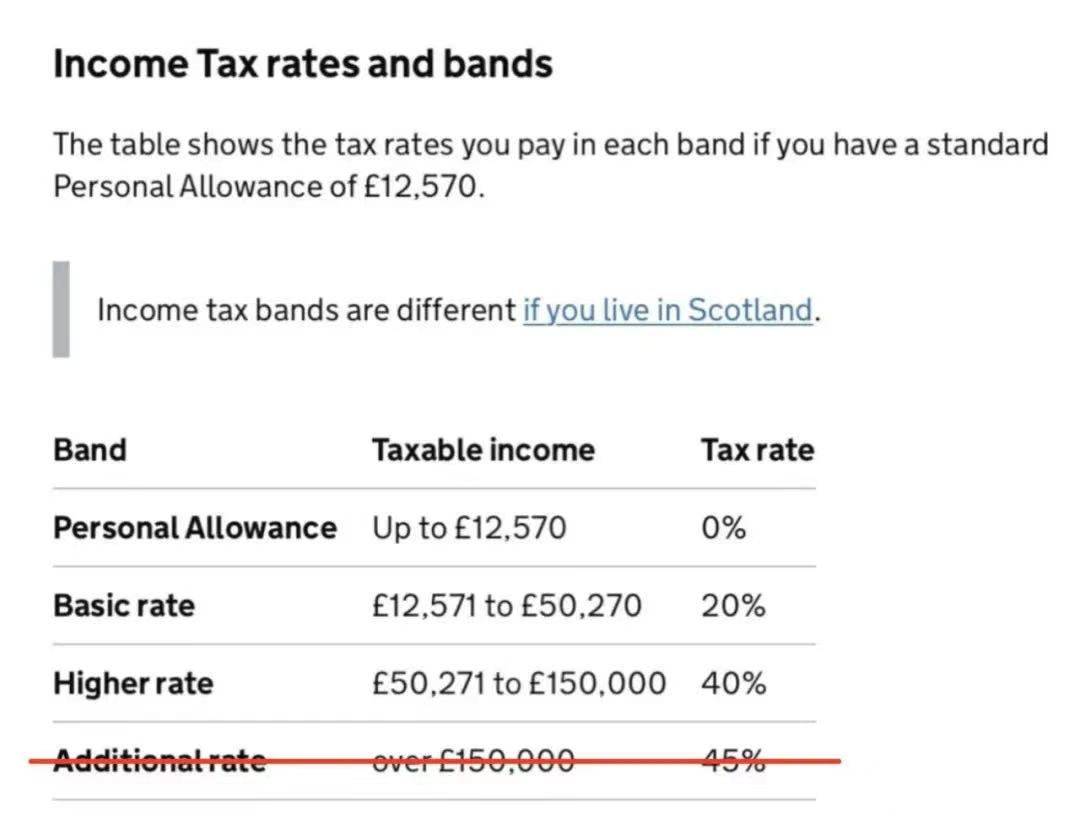Open the "if you live in Scotland" link
Image resolution: width=1080 pixels, height=818 pixels.
(x=667, y=310)
